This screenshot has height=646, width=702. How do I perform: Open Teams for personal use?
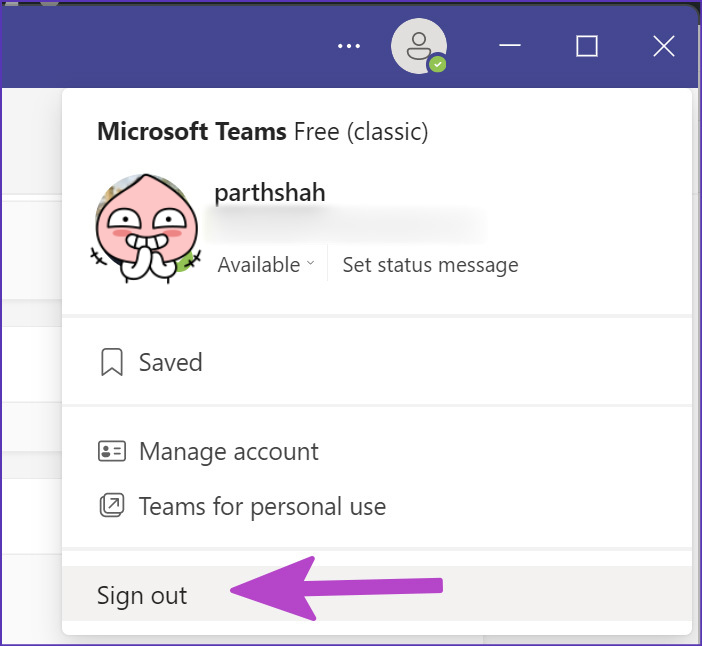pos(377,506)
